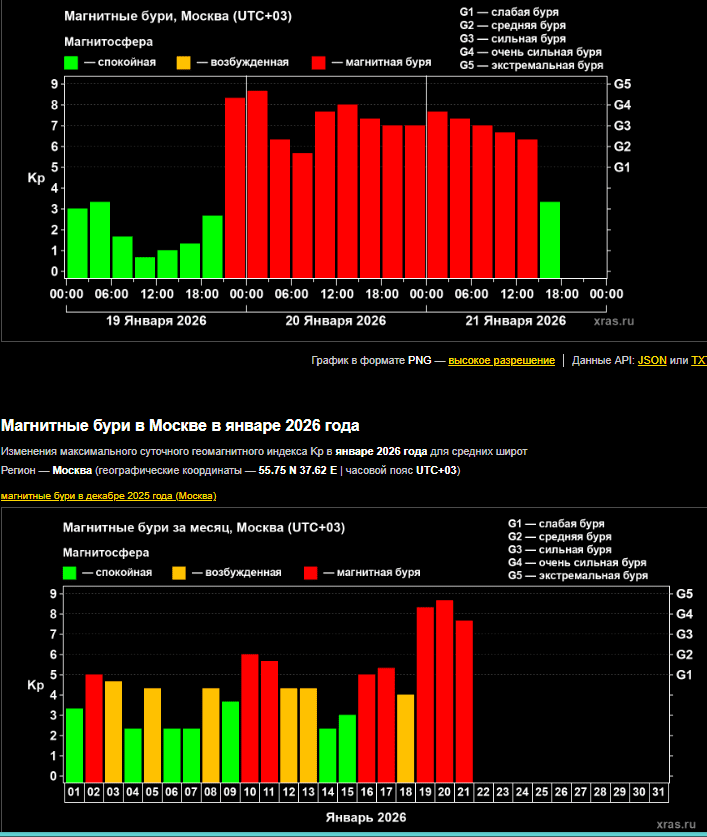Click the only green bar on 21 January
707x837 pixels.
tap(550, 240)
